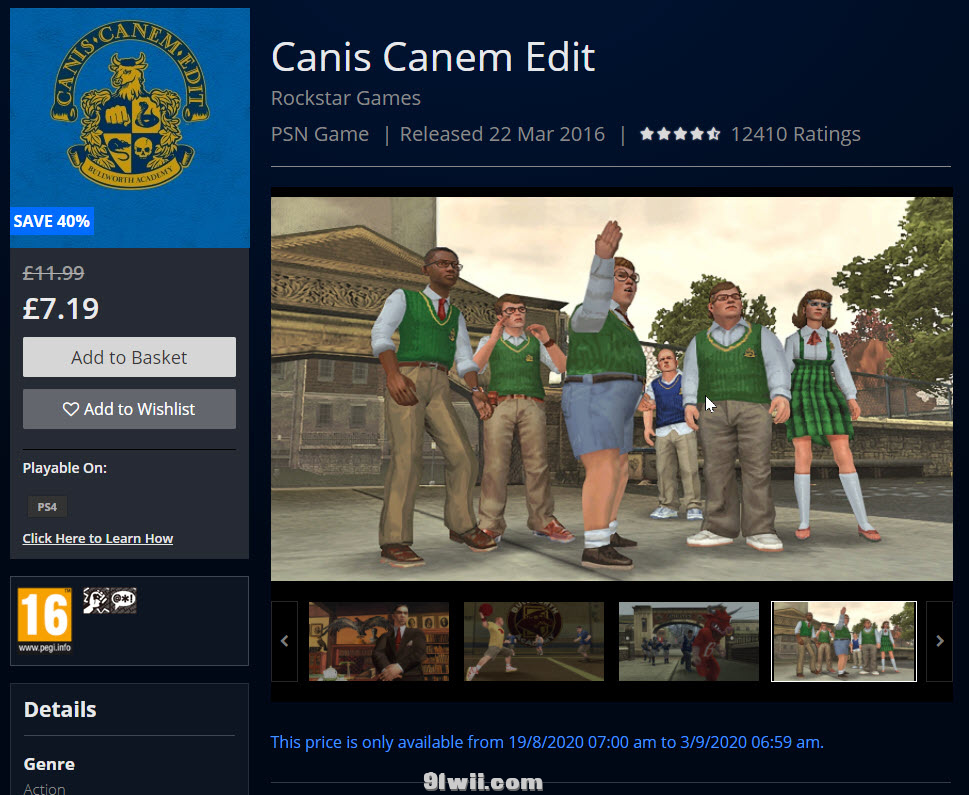Screen dimensions: 969x795
Task: Click the 'Genre' label
Action: coord(49,764)
